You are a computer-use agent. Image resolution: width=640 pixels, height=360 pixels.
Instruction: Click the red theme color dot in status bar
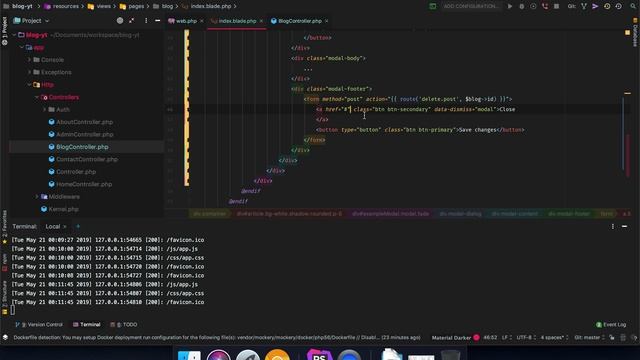tap(476, 338)
